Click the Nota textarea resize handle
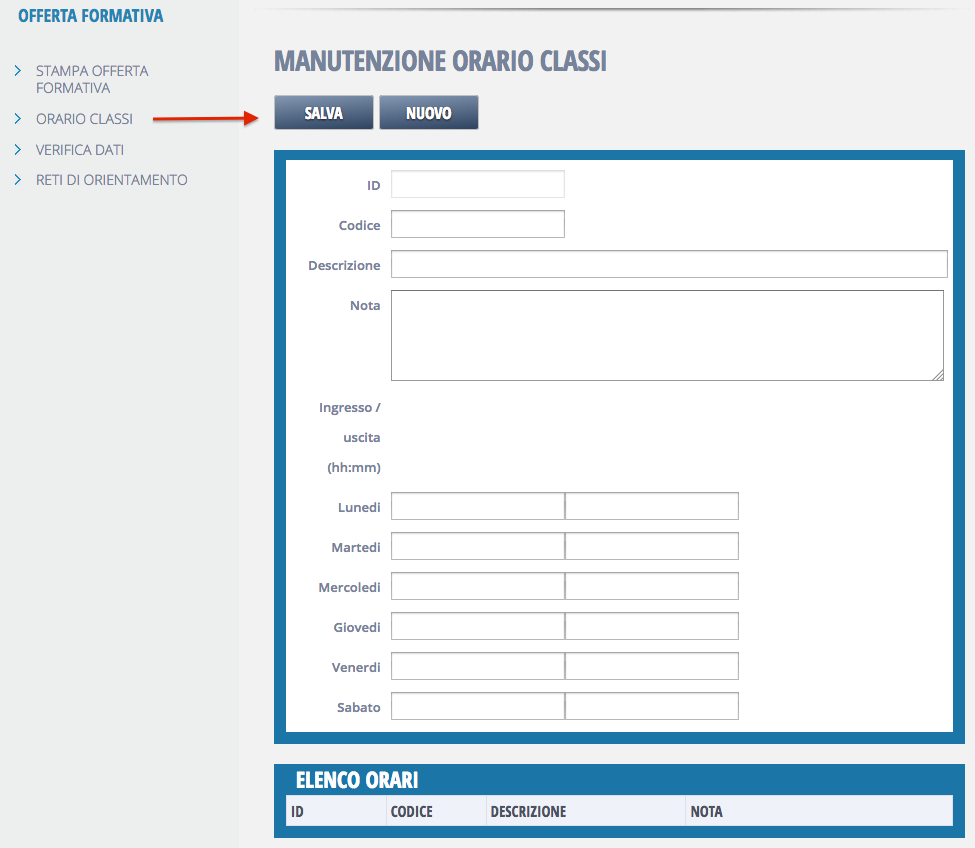This screenshot has height=848, width=975. [x=938, y=375]
